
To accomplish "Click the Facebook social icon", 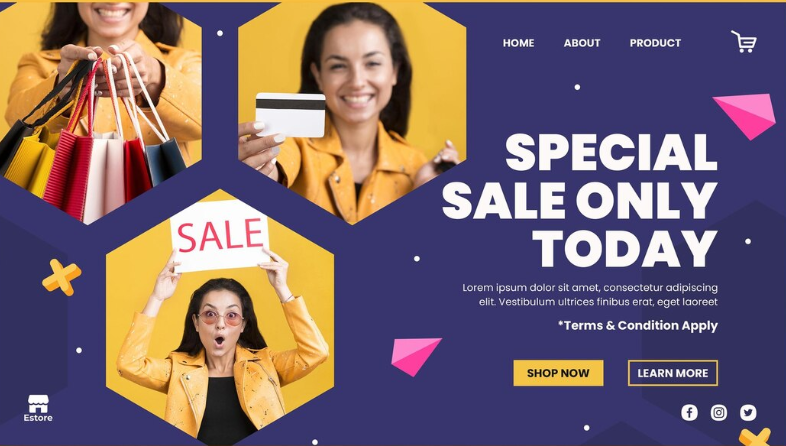I will coord(689,412).
